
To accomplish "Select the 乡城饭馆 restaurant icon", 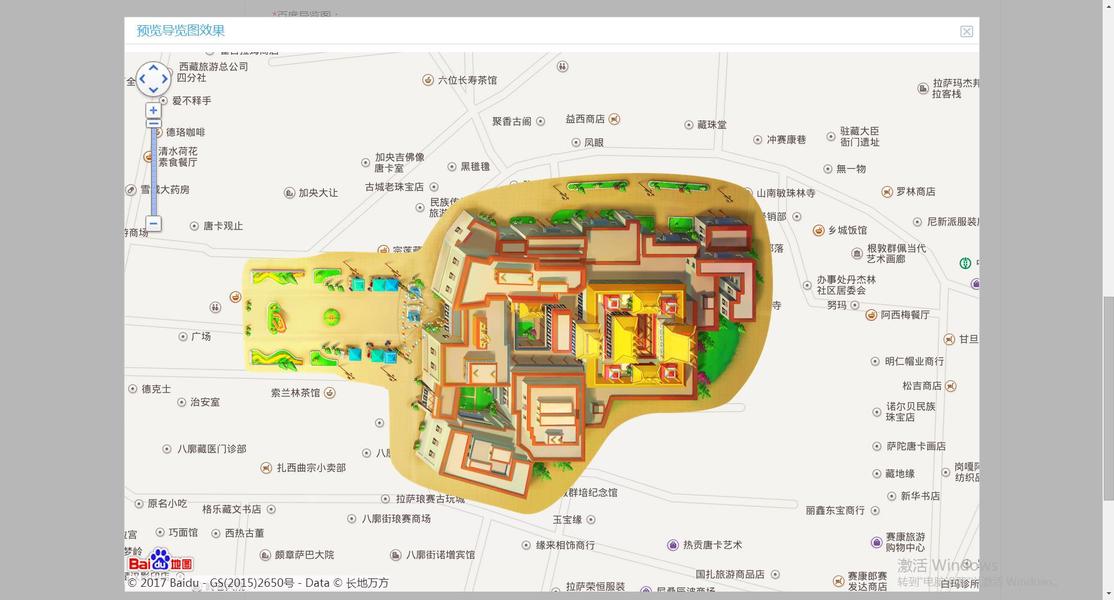I will [818, 230].
